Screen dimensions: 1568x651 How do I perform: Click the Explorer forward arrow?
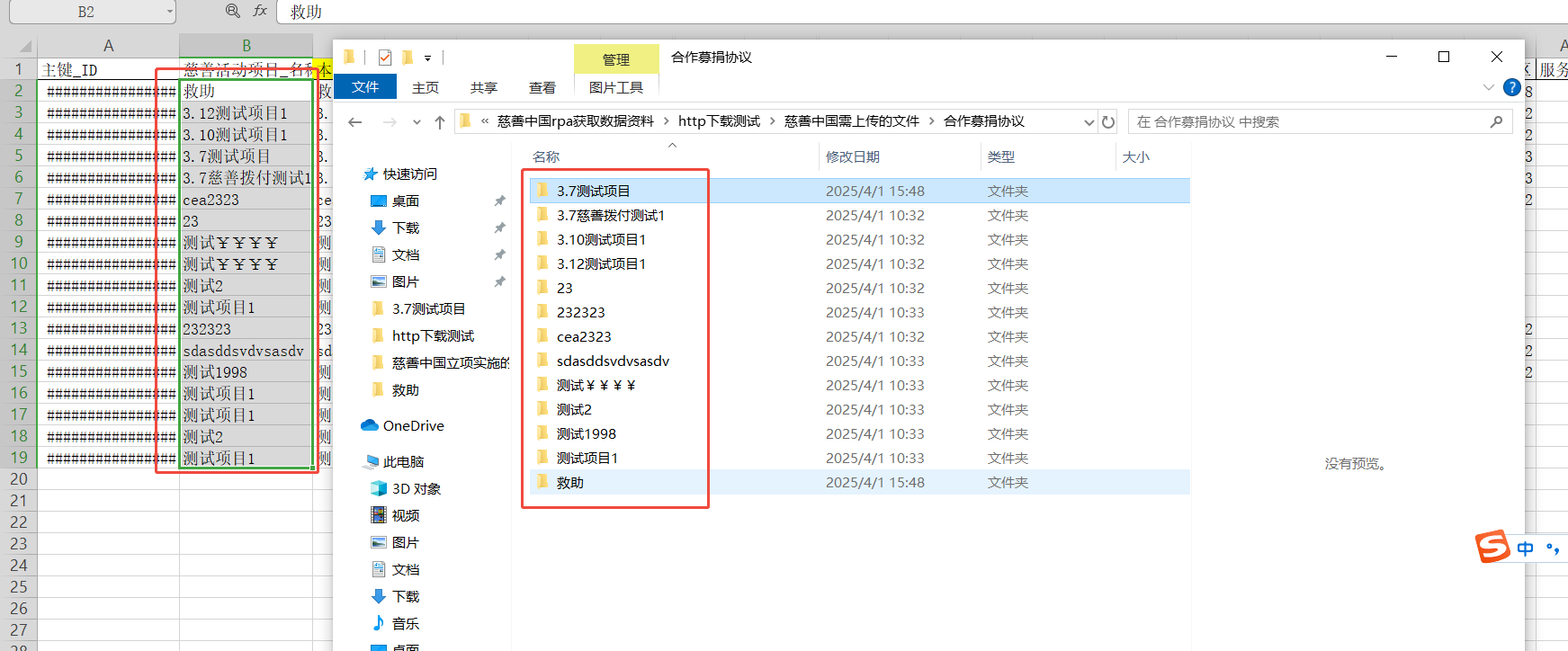point(390,122)
